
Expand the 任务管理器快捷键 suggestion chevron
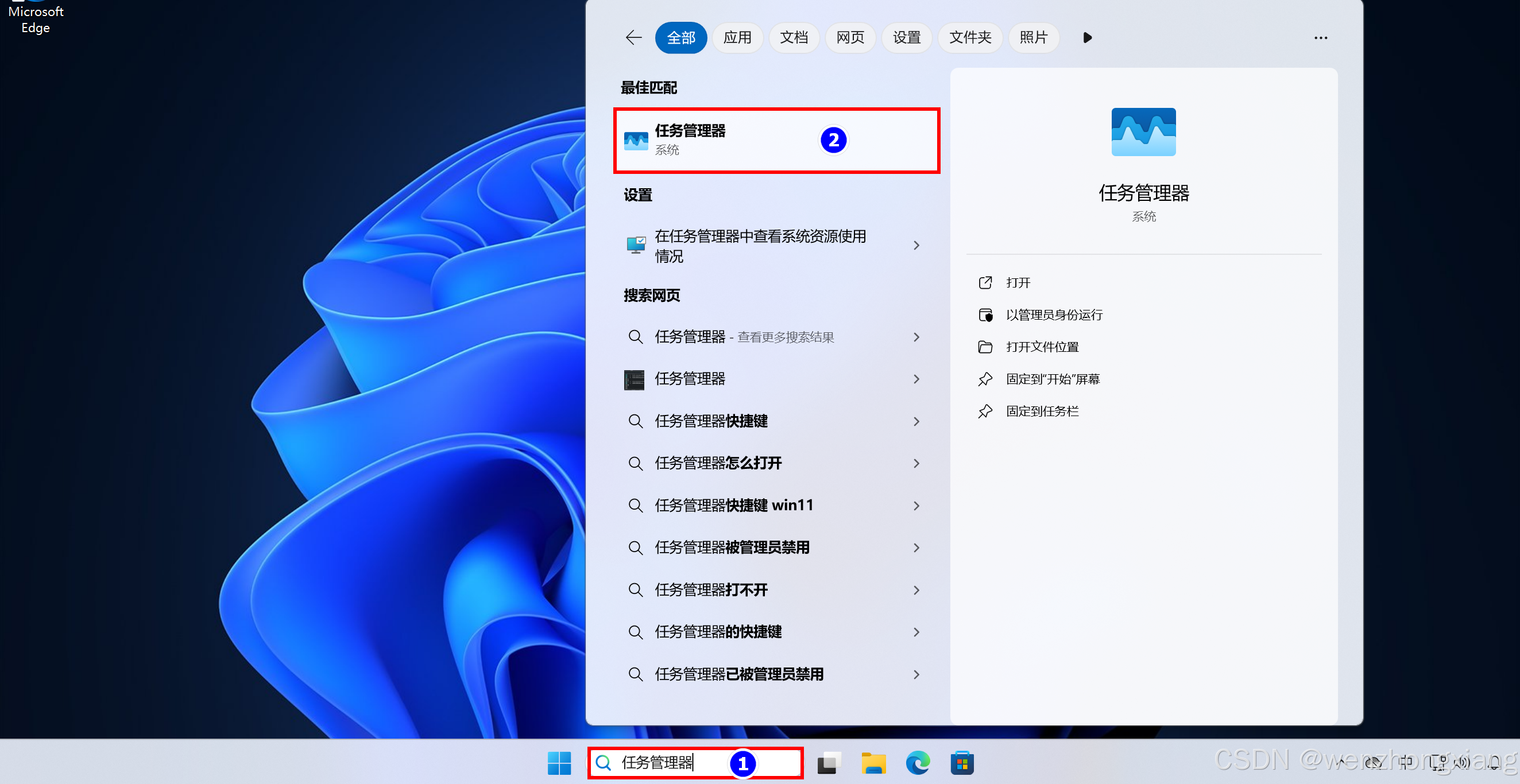[916, 421]
